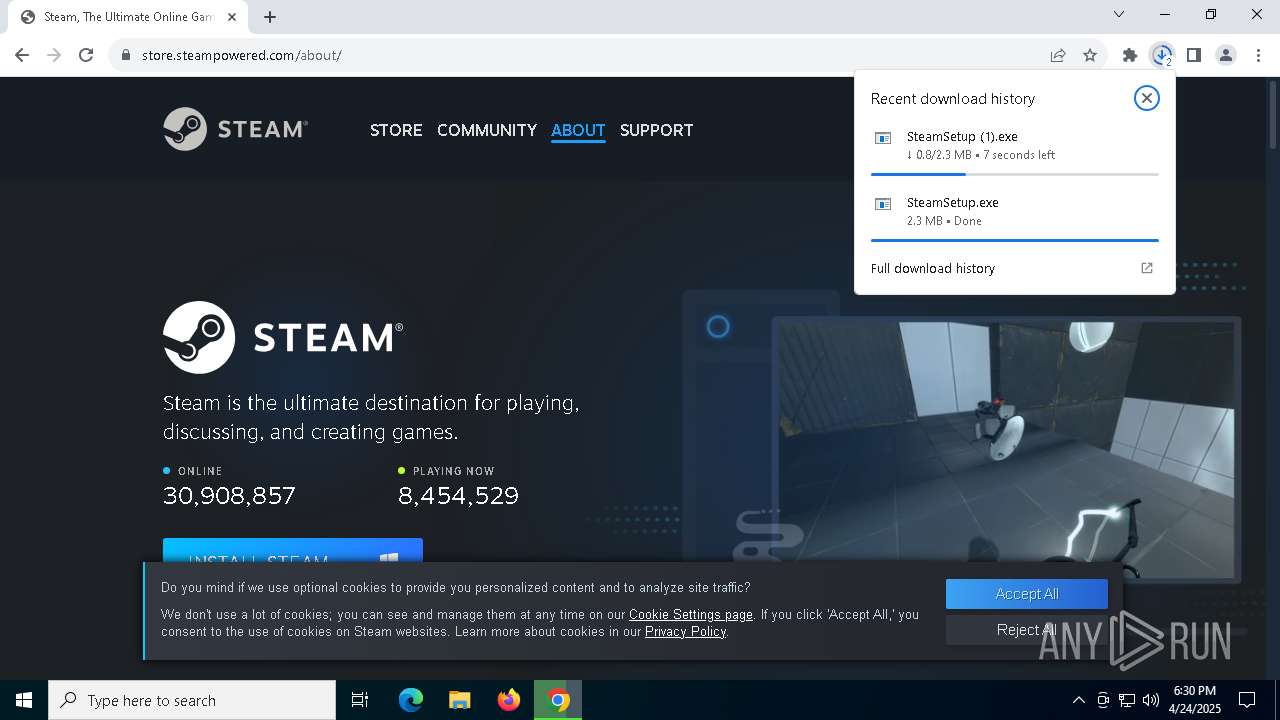Open Task View on the taskbar
The image size is (1280, 720).
360,700
